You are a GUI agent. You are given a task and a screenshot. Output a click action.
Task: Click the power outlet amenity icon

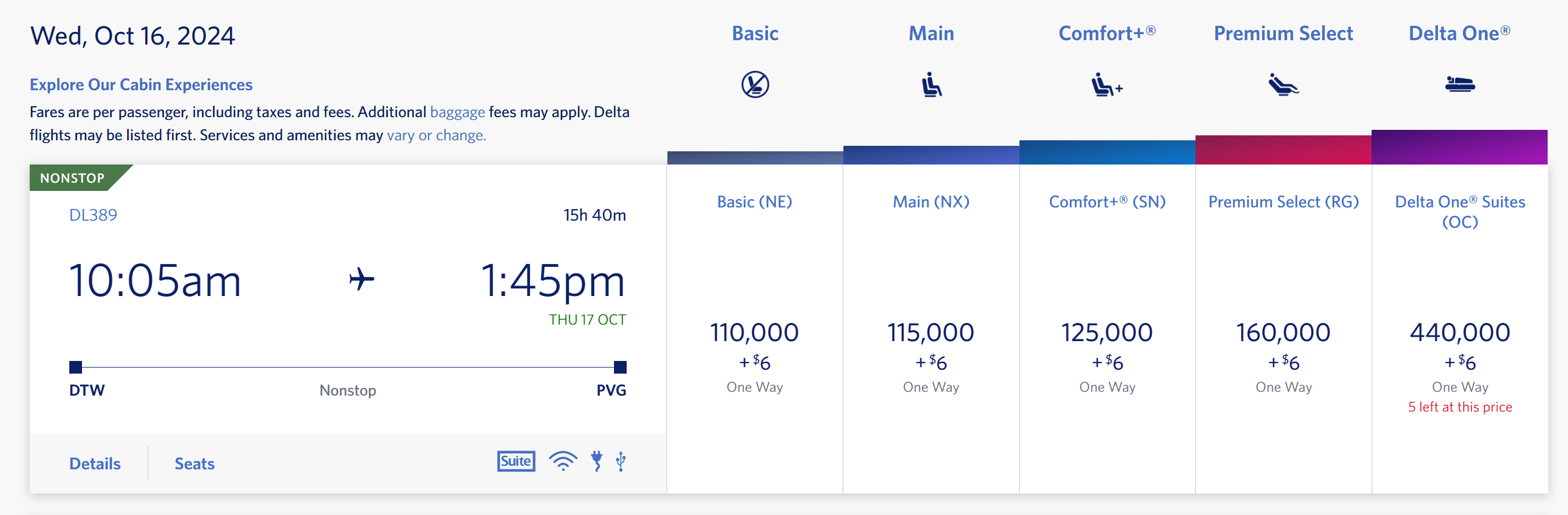596,461
